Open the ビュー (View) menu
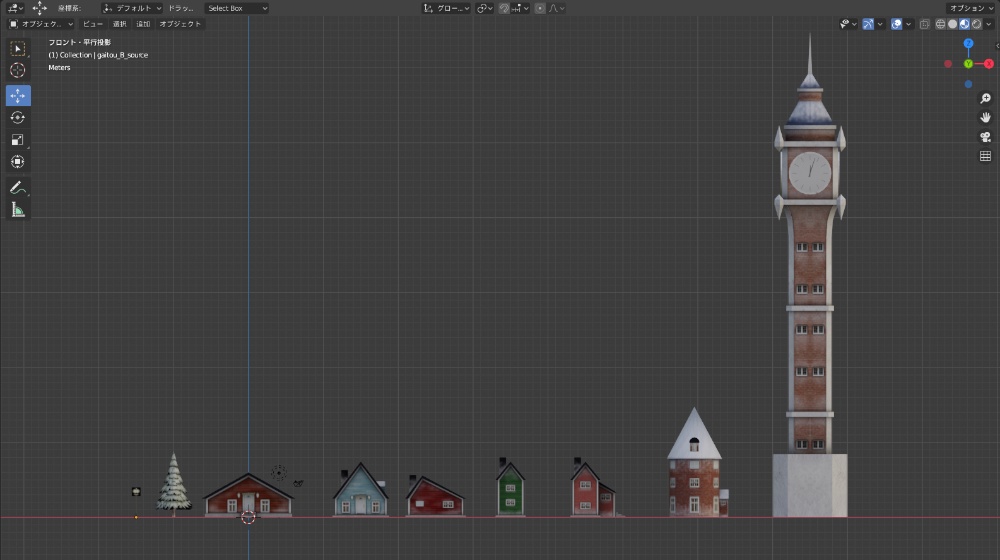The height and width of the screenshot is (560, 1000). pyautogui.click(x=92, y=24)
